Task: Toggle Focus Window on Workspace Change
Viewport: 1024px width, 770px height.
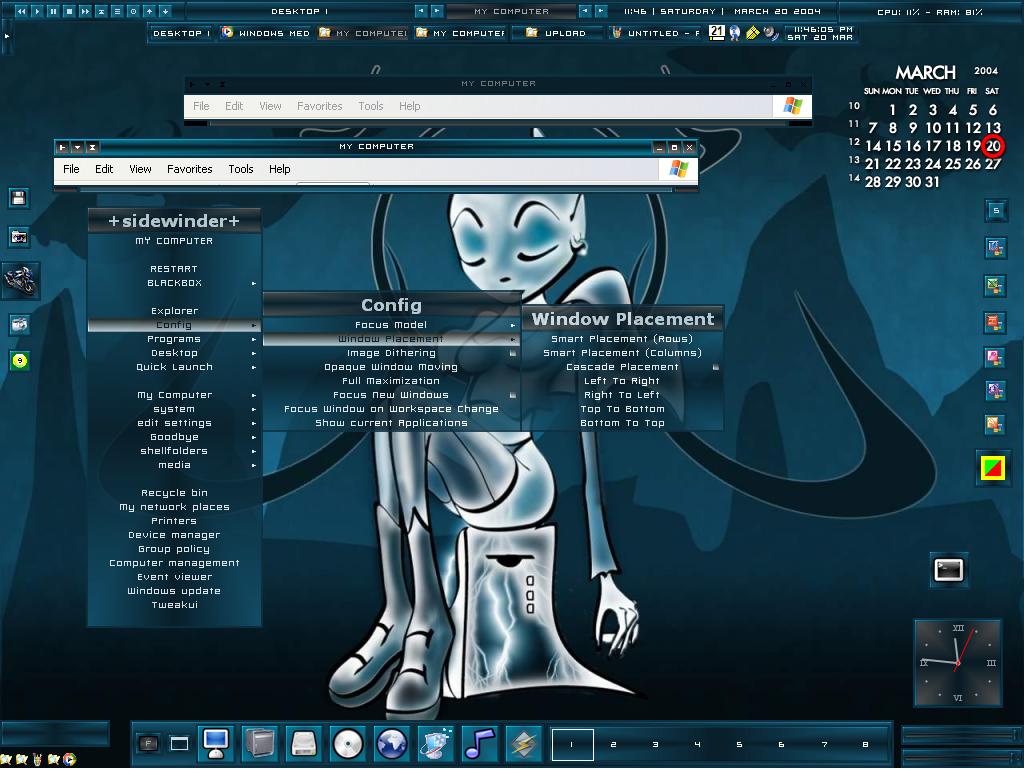Action: tap(391, 409)
